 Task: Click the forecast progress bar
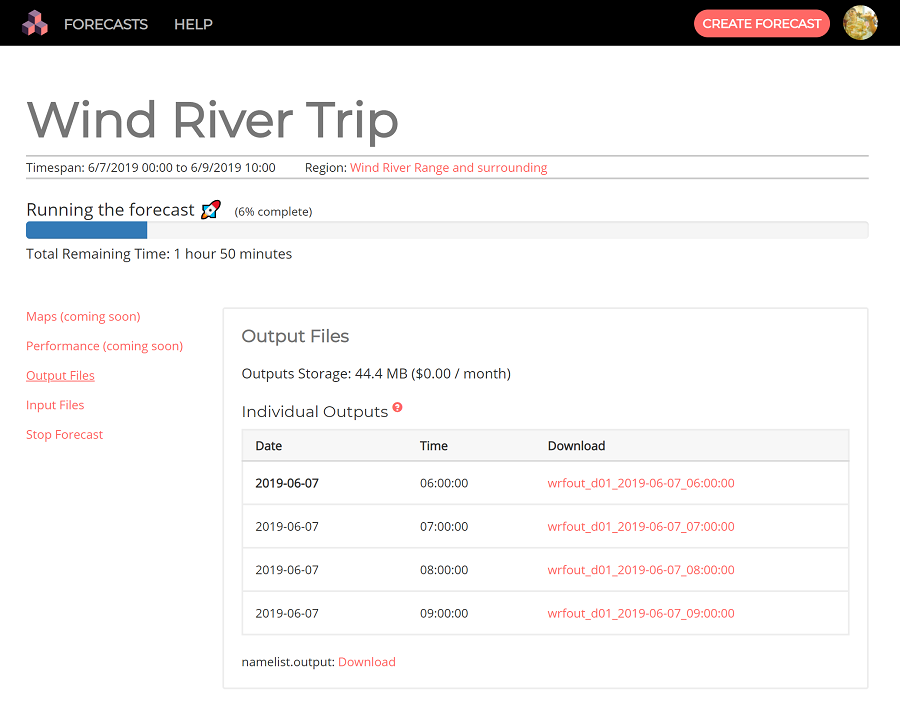[x=446, y=230]
